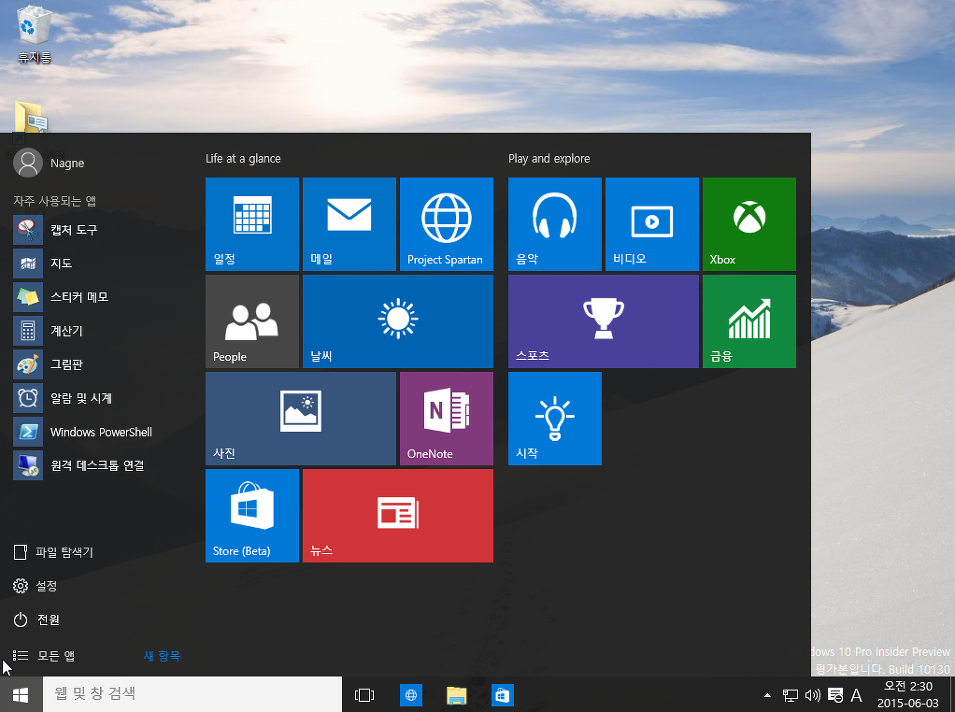Launch the OneNote tile
This screenshot has height=712, width=955.
(446, 418)
